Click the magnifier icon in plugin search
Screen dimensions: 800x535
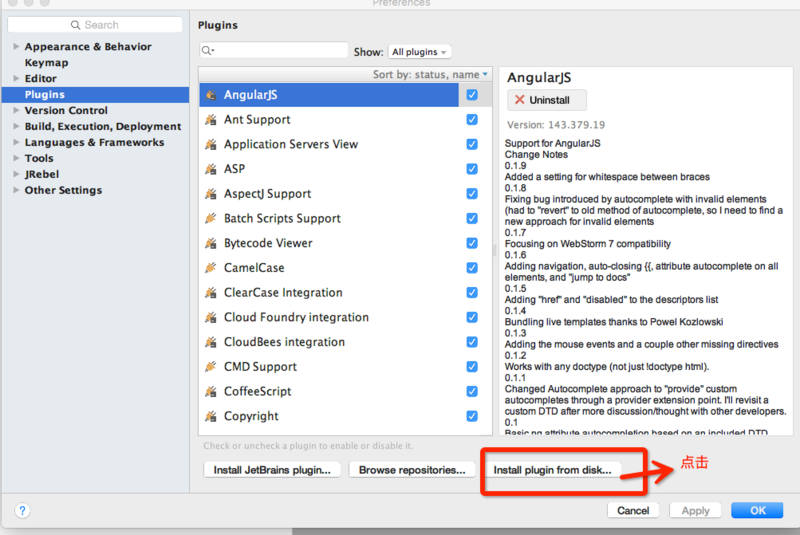click(x=207, y=50)
